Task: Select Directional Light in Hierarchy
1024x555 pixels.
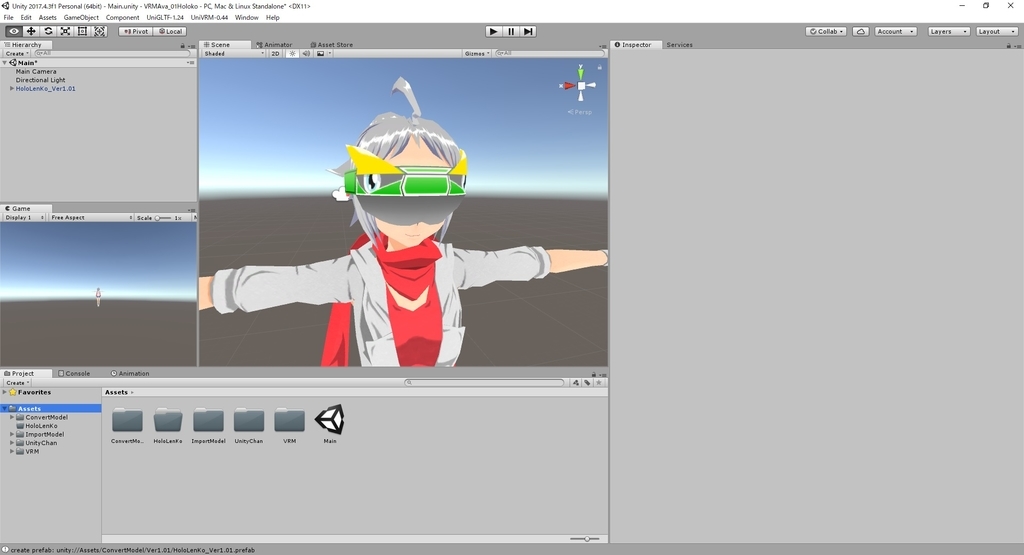Action: tap(40, 80)
